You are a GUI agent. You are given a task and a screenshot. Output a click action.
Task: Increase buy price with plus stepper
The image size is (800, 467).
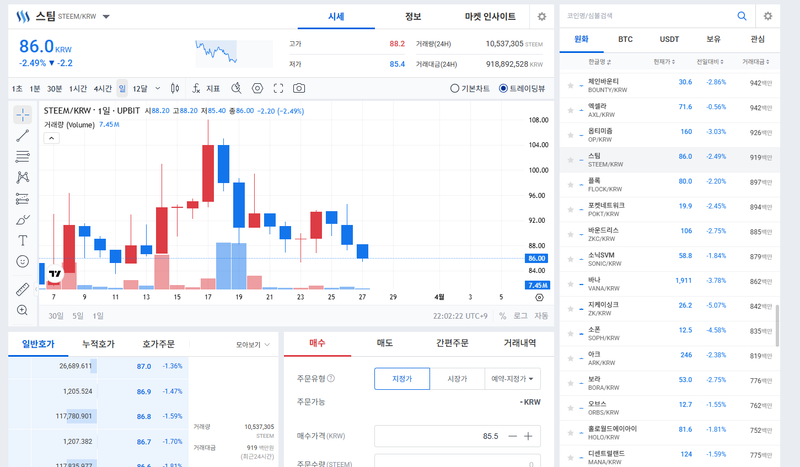click(527, 436)
